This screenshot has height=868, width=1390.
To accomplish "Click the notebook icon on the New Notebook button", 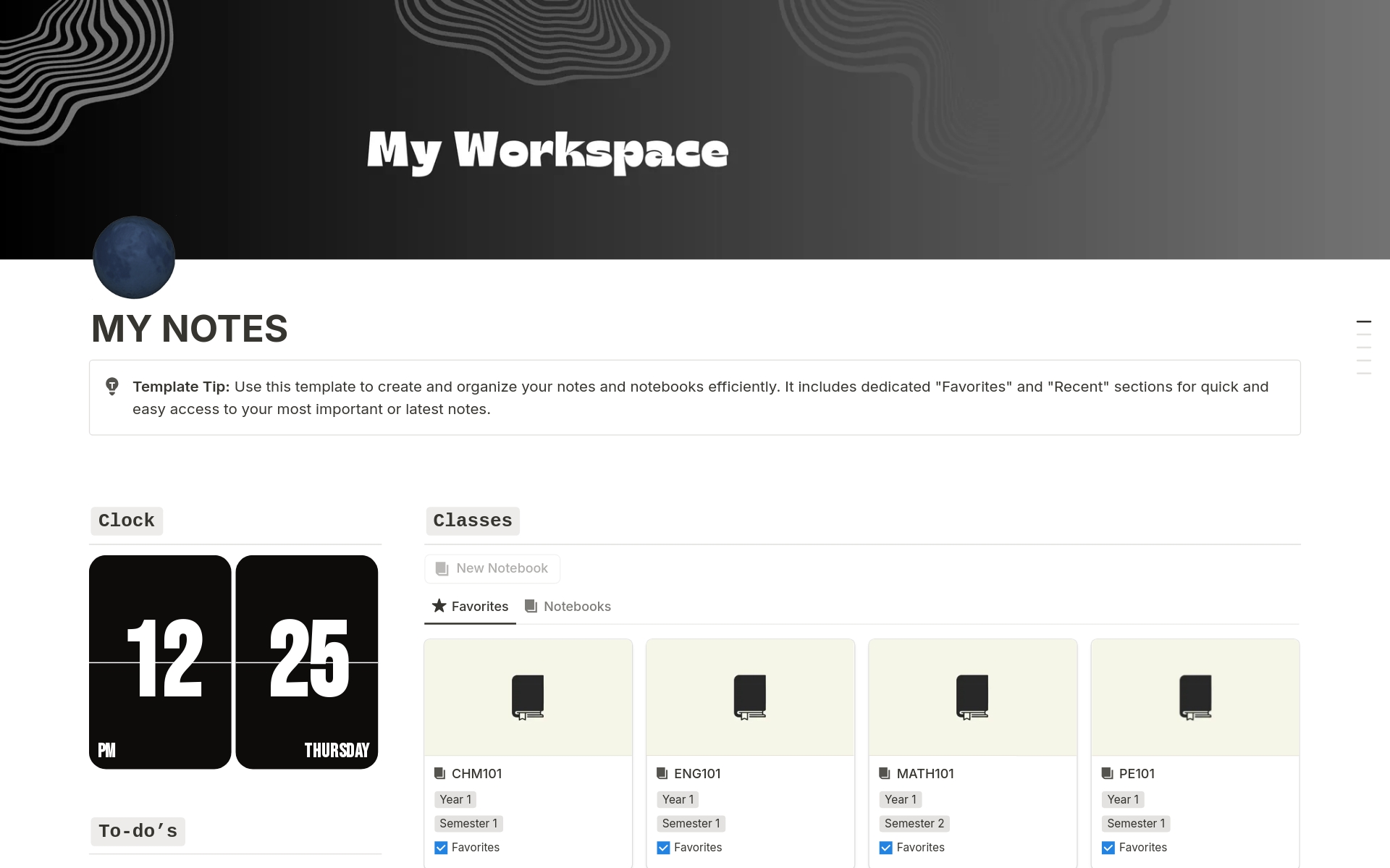I will tap(442, 568).
